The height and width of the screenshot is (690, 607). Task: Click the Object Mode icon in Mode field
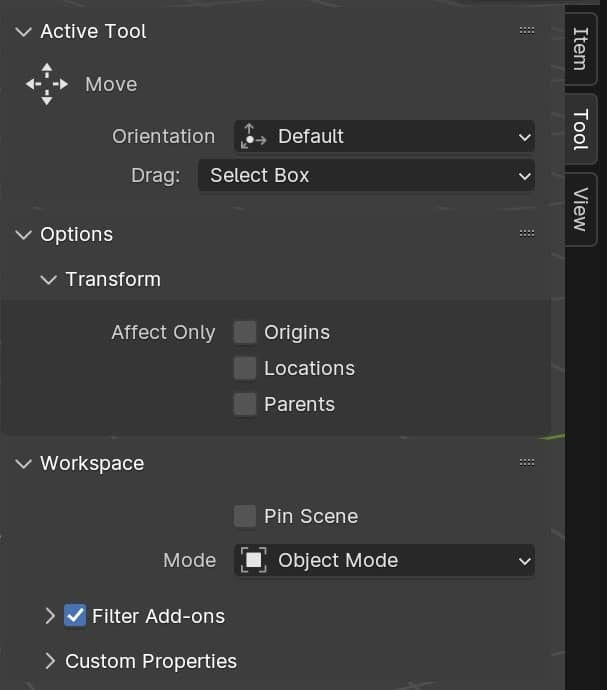[254, 561]
